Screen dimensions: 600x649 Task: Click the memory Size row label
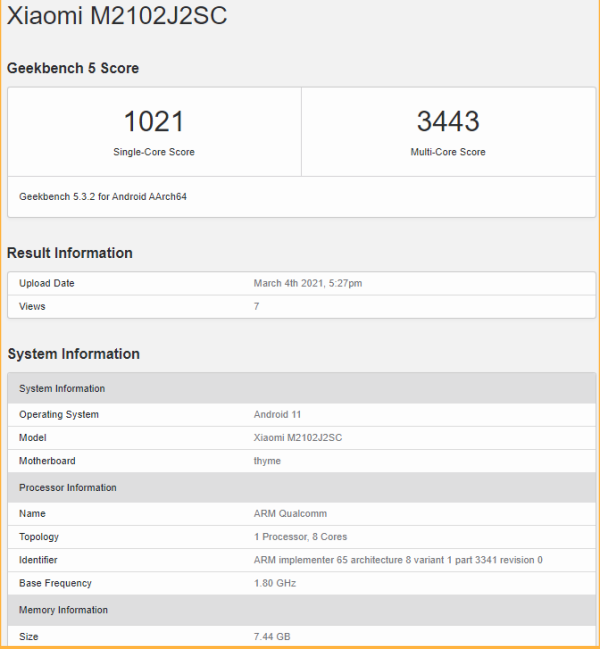tap(29, 636)
